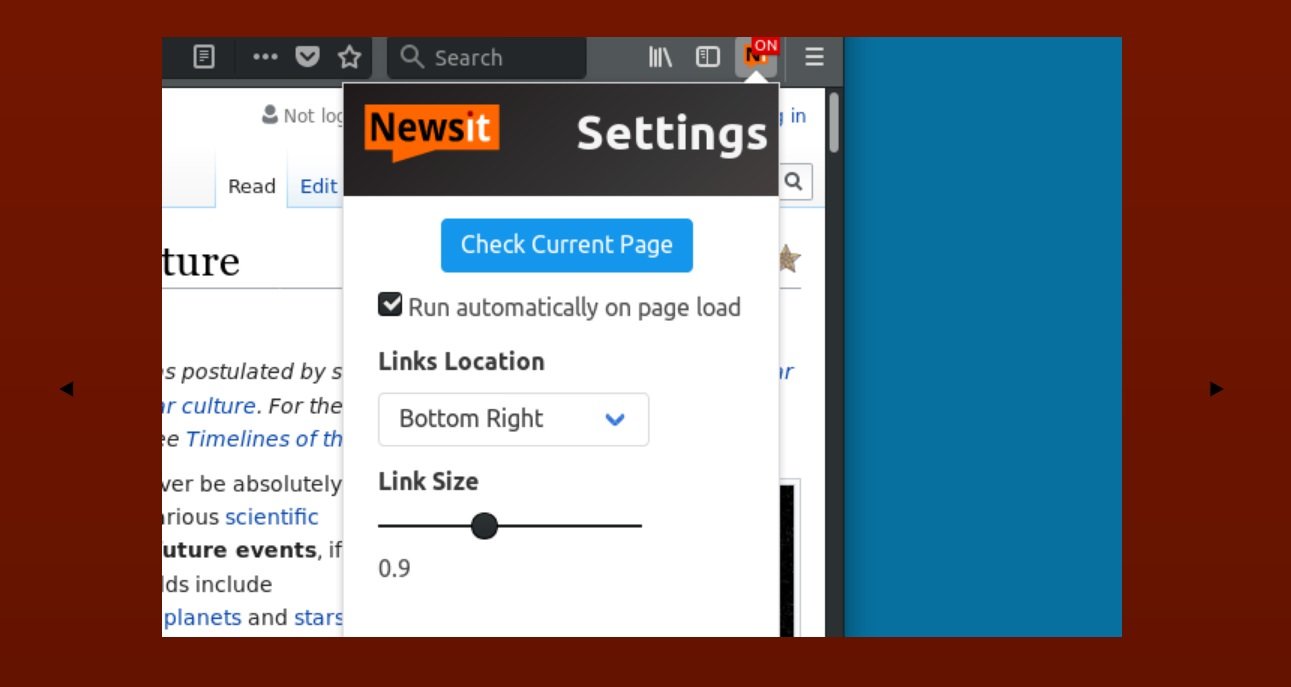
Task: Click Link Size value 0.9
Action: pyautogui.click(x=394, y=569)
